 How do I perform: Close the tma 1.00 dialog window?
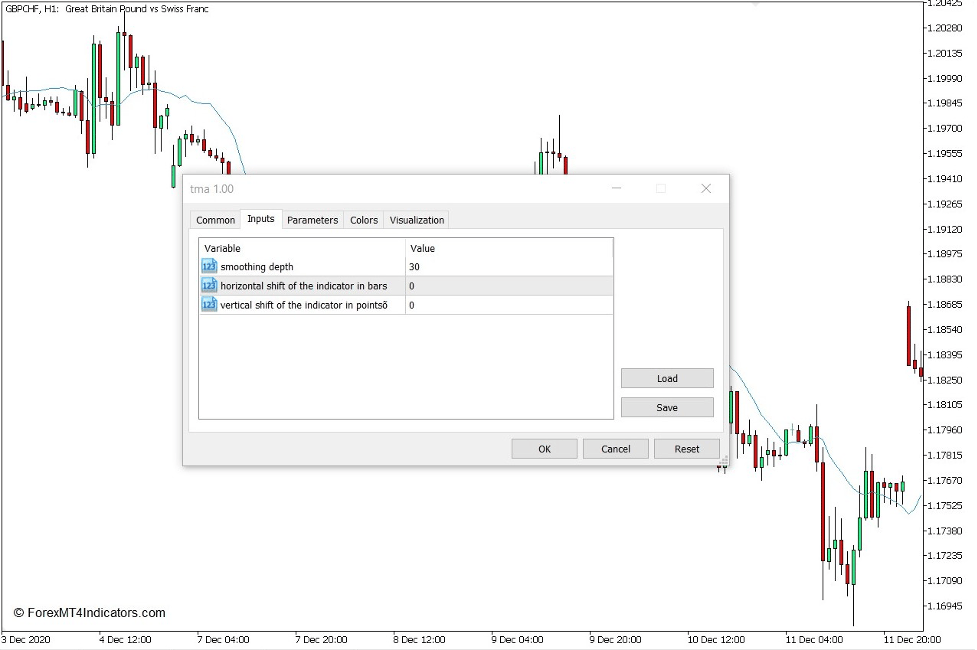pos(706,189)
